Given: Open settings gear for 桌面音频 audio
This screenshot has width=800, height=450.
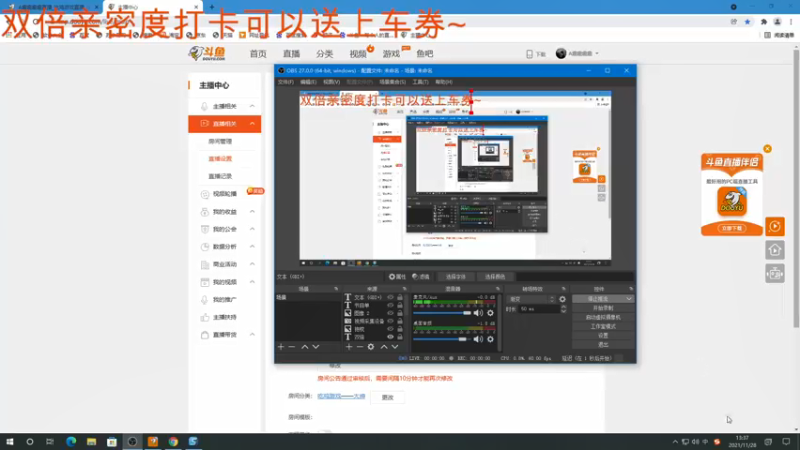Looking at the screenshot, I should [490, 339].
